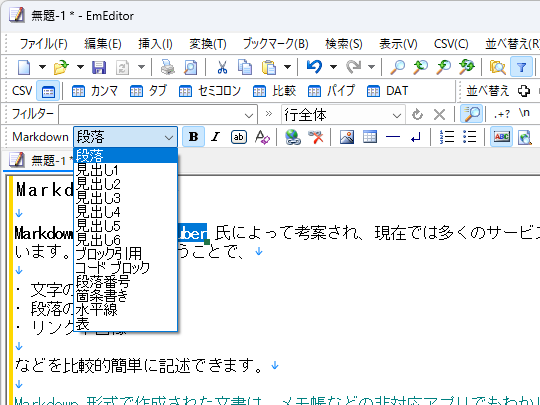Copy selection with Copy icon
This screenshot has width=540, height=405.
click(x=245, y=67)
